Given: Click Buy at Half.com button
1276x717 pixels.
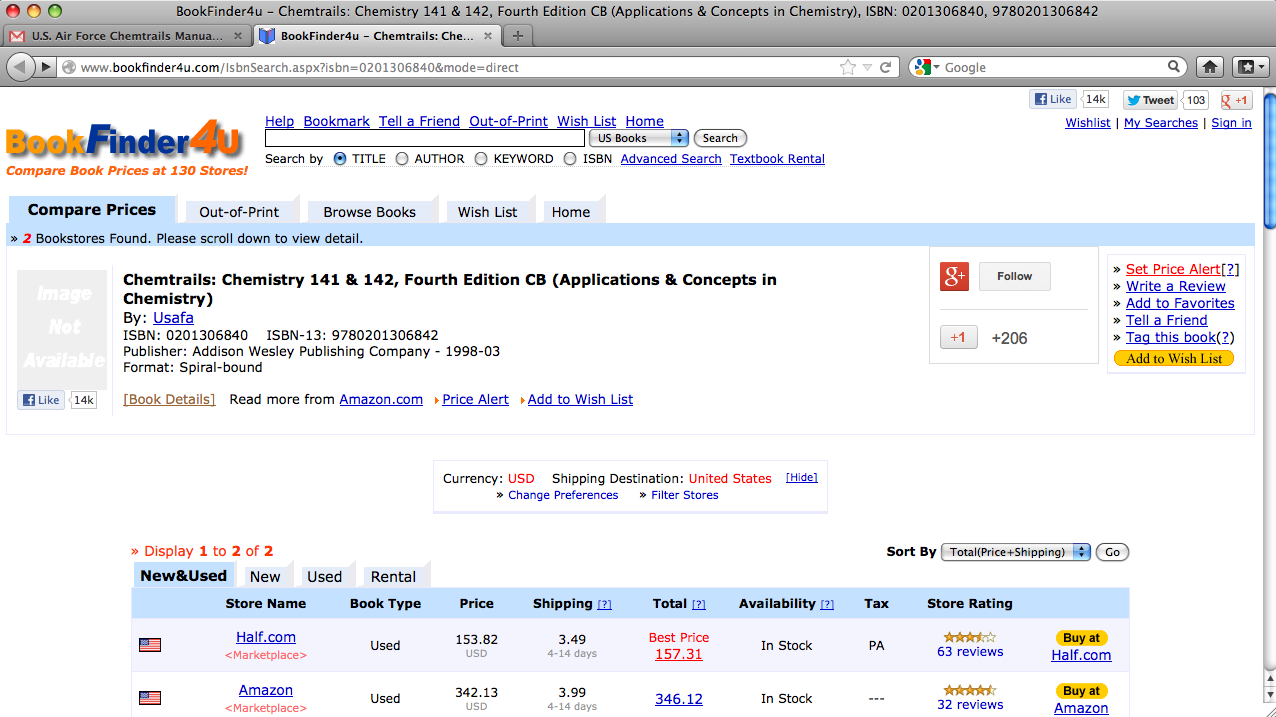Looking at the screenshot, I should point(1081,637).
